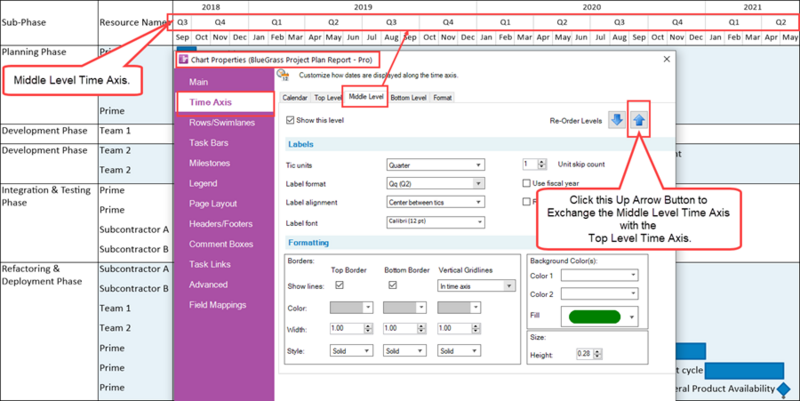Open the Legend settings page
800x401 pixels.
pyautogui.click(x=203, y=183)
